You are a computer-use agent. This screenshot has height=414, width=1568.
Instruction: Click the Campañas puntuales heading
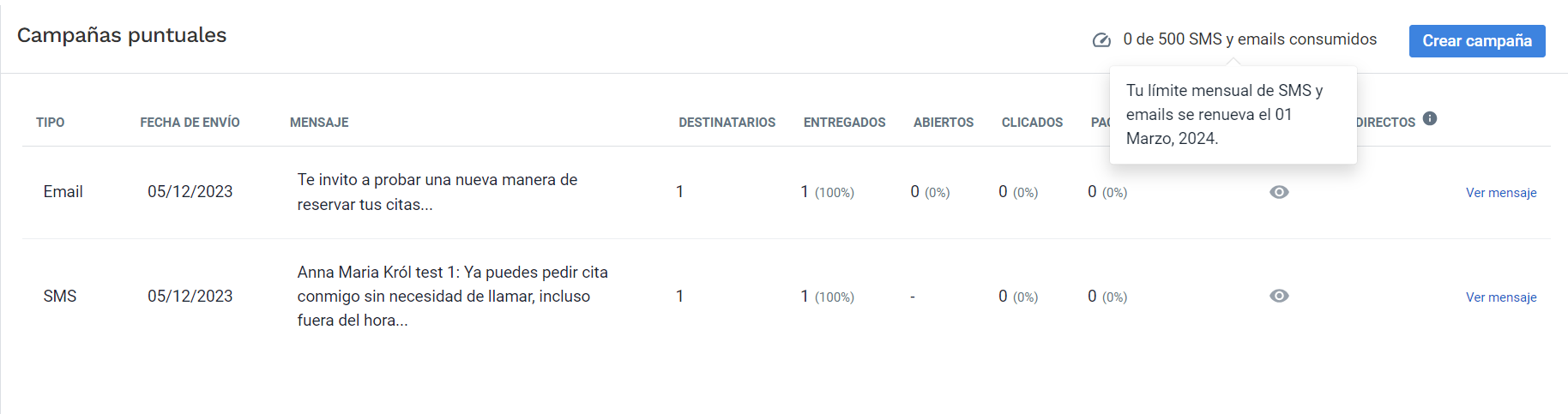122,35
